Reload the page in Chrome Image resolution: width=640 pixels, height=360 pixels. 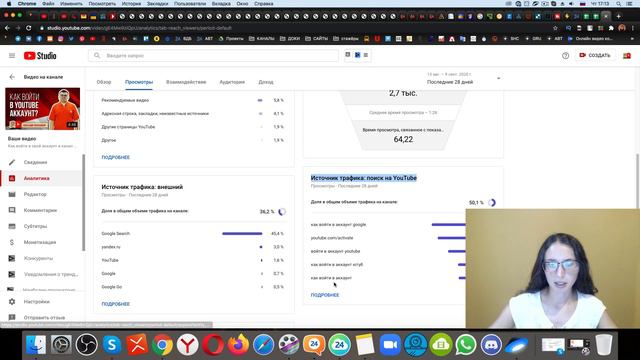click(29, 28)
